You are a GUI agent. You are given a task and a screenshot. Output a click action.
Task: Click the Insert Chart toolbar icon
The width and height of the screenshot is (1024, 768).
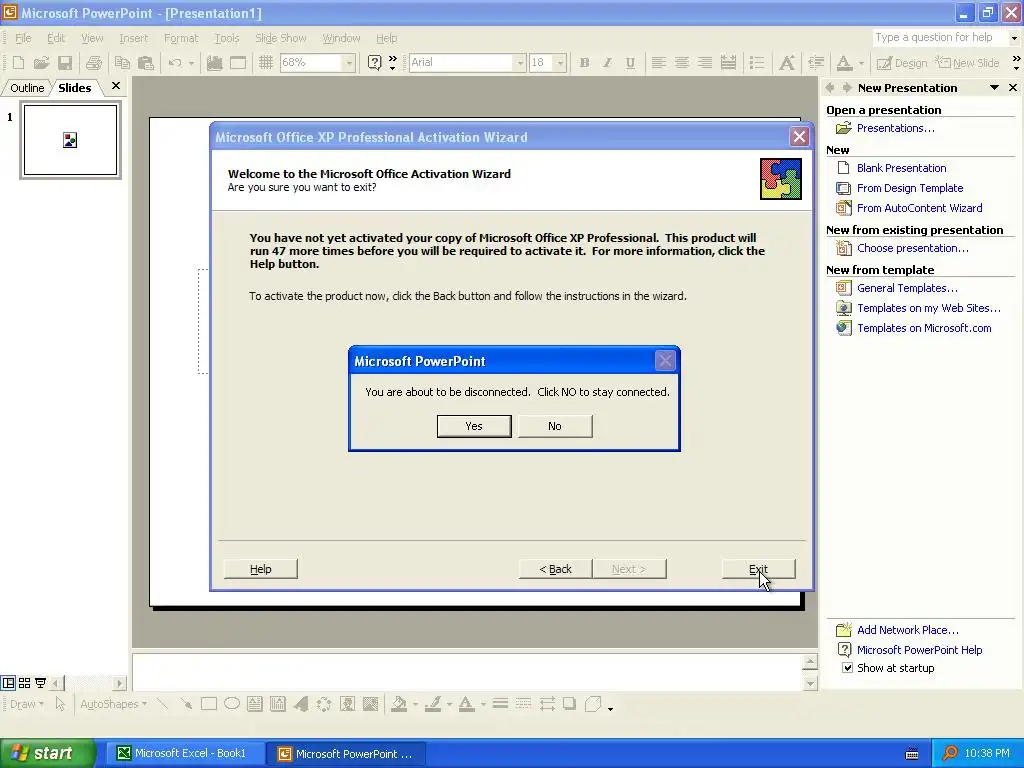(214, 63)
